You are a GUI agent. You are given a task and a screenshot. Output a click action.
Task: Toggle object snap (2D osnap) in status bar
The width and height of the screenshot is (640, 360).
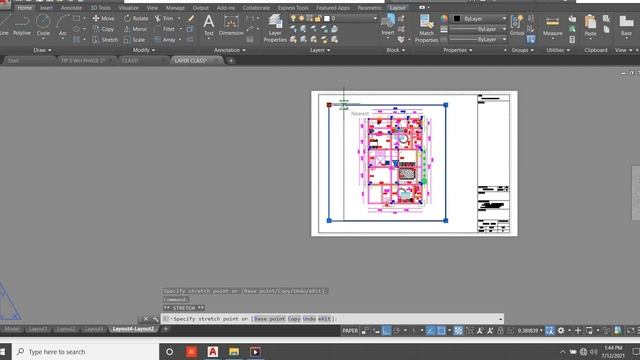click(x=441, y=331)
